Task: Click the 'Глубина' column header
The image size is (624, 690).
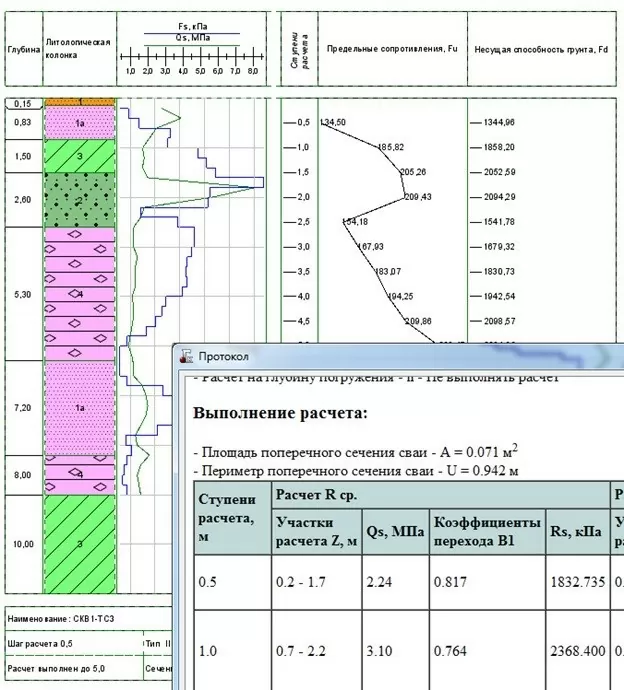Action: 23,49
